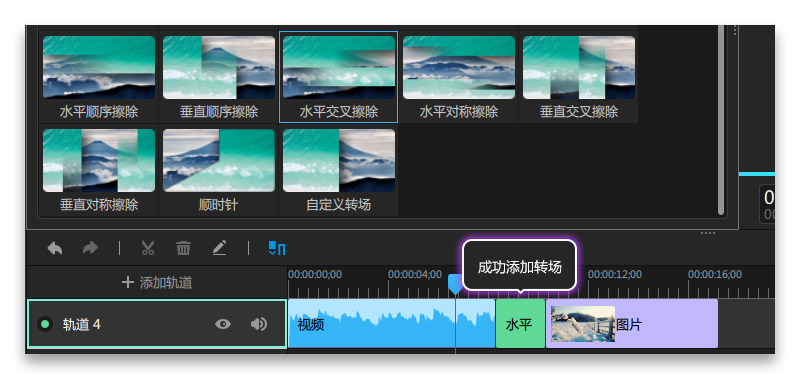Viewport: 800px width, 379px height.
Task: Click the 00:00:16;00 ruler mark
Action: click(x=714, y=274)
